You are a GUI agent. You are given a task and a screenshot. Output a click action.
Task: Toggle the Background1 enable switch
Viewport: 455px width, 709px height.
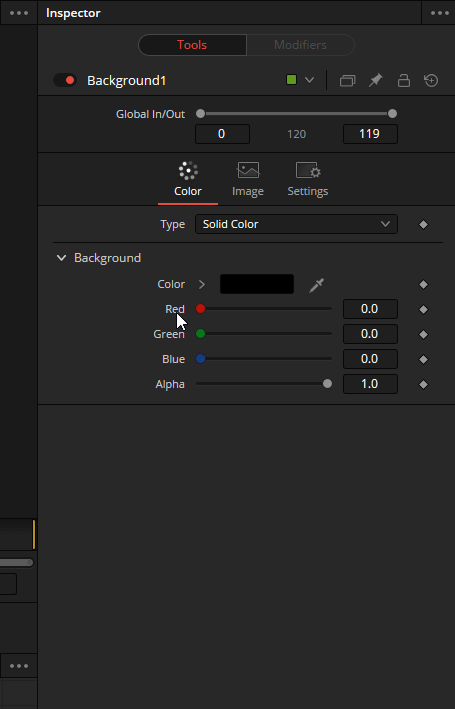click(65, 80)
